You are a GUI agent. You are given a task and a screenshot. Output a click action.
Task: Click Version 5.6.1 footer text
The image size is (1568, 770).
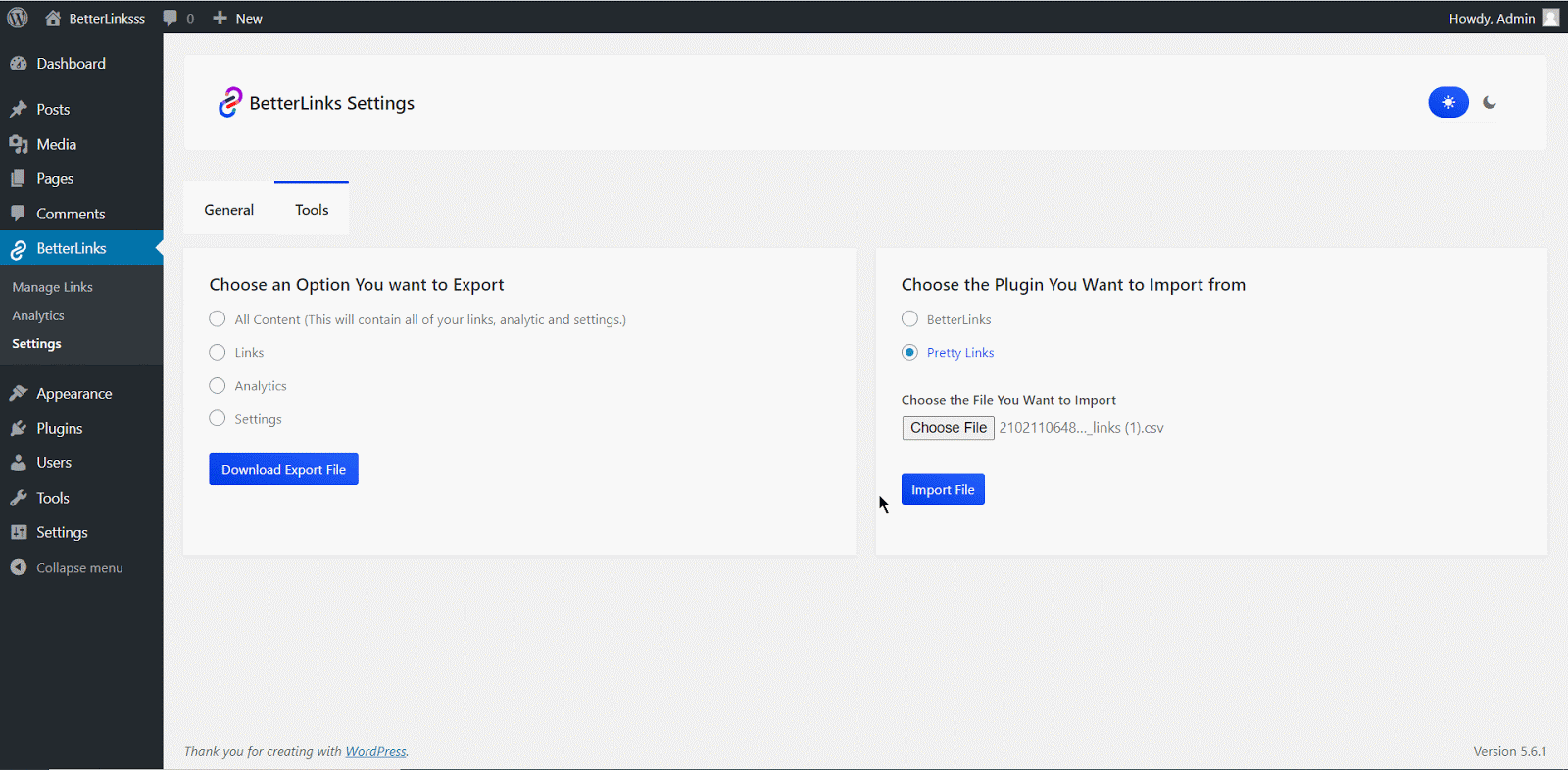coord(1510,751)
